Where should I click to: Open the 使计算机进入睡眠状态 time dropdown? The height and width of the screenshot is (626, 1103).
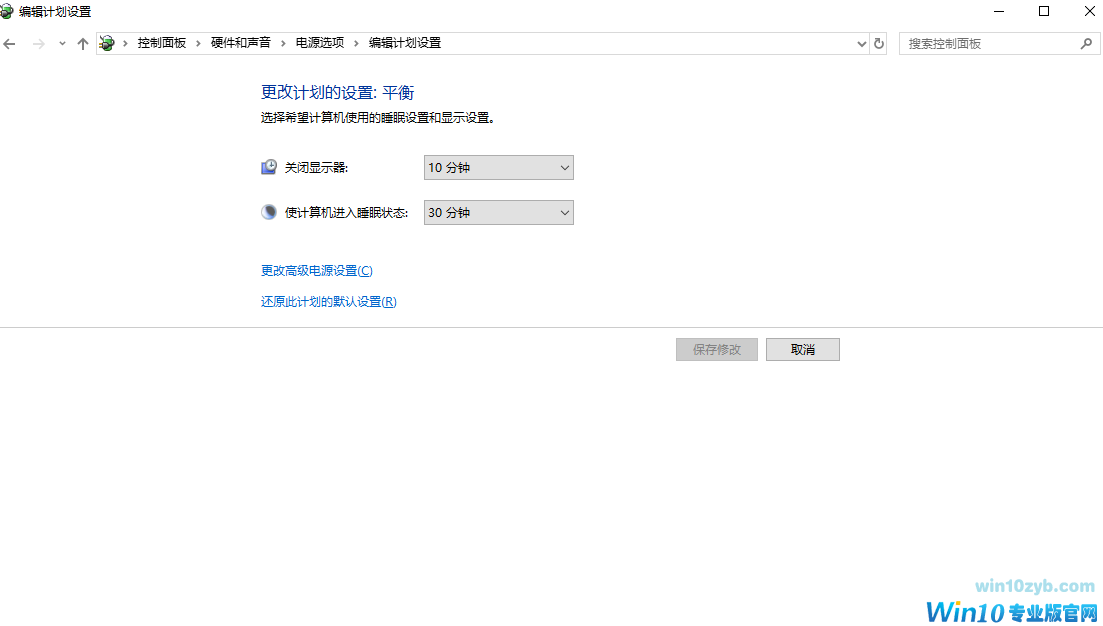pyautogui.click(x=498, y=212)
